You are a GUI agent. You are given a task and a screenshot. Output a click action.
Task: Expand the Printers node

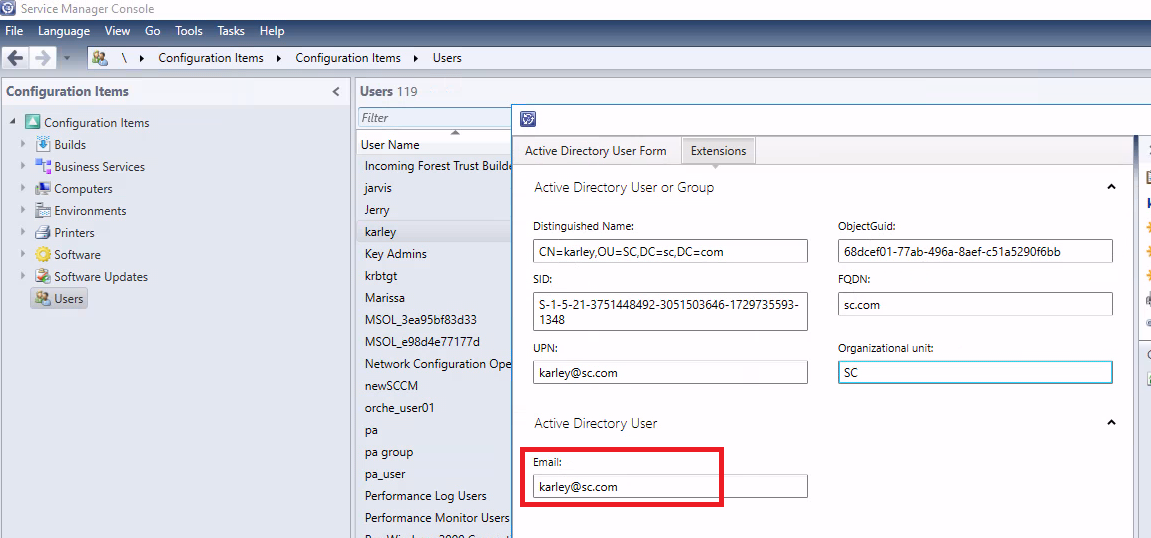pos(23,233)
